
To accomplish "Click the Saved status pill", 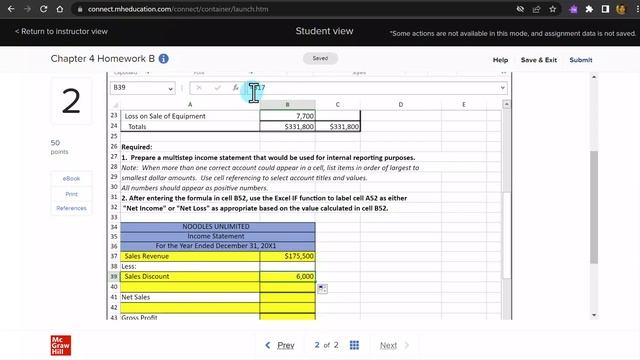I will [x=320, y=58].
